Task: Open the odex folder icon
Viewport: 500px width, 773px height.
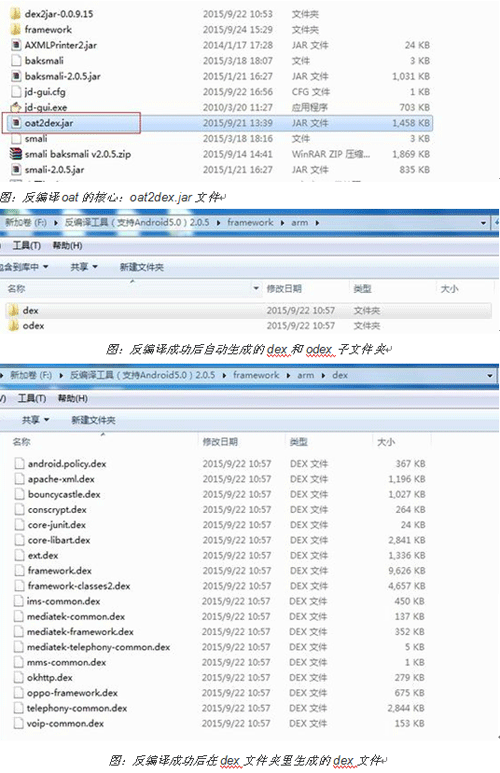Action: tap(14, 325)
